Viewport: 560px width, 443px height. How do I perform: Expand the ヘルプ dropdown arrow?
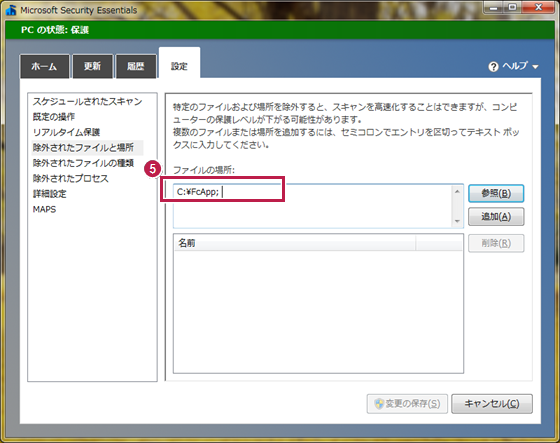(535, 67)
